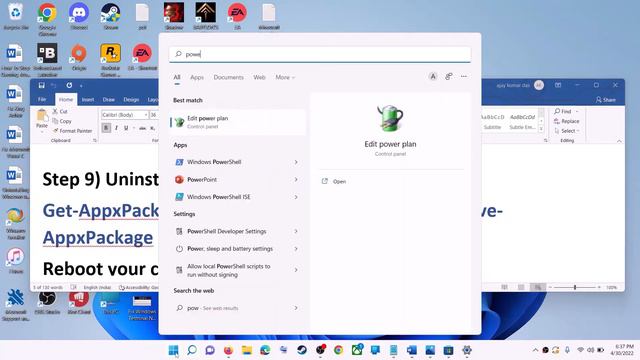
Task: Click Replace in Word editing group
Action: coord(567,121)
